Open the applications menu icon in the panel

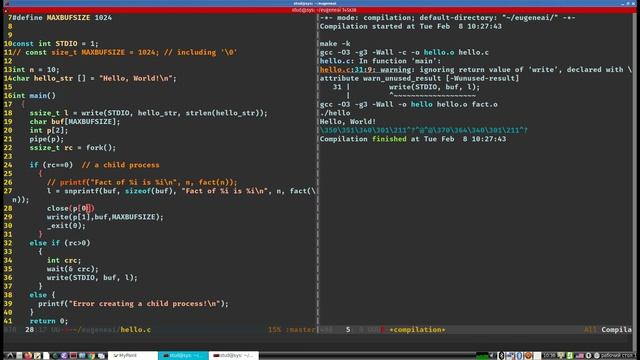point(10,356)
